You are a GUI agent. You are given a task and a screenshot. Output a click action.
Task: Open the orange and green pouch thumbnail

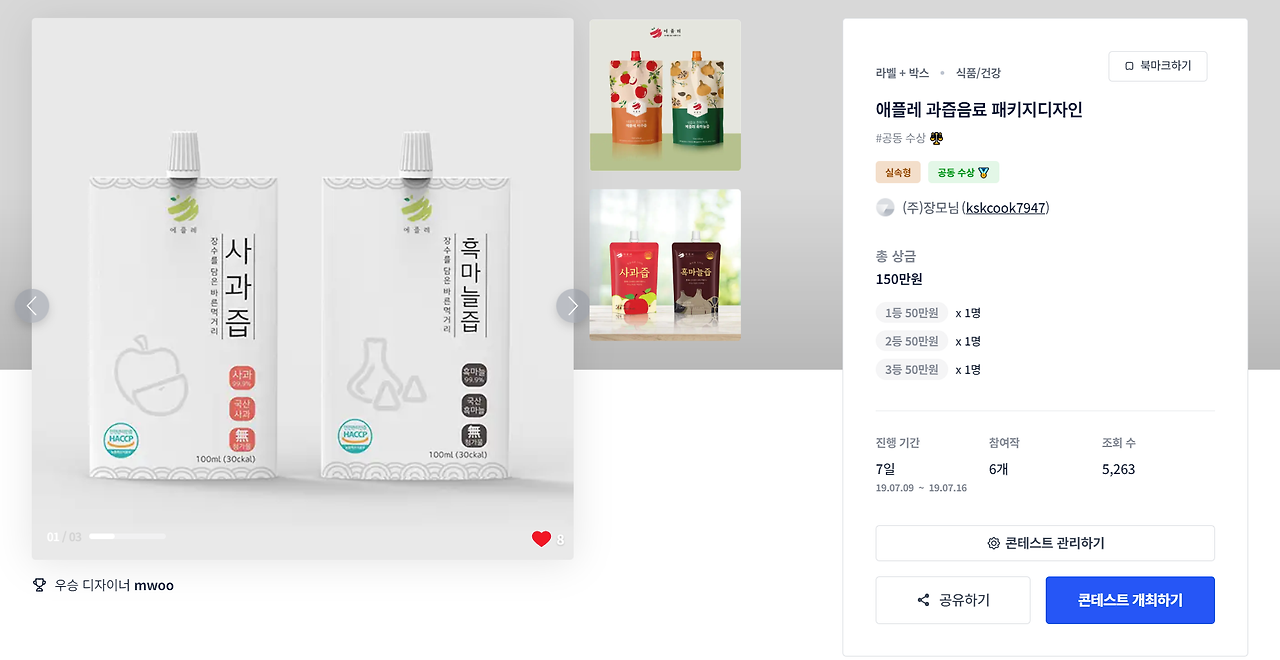tap(665, 95)
